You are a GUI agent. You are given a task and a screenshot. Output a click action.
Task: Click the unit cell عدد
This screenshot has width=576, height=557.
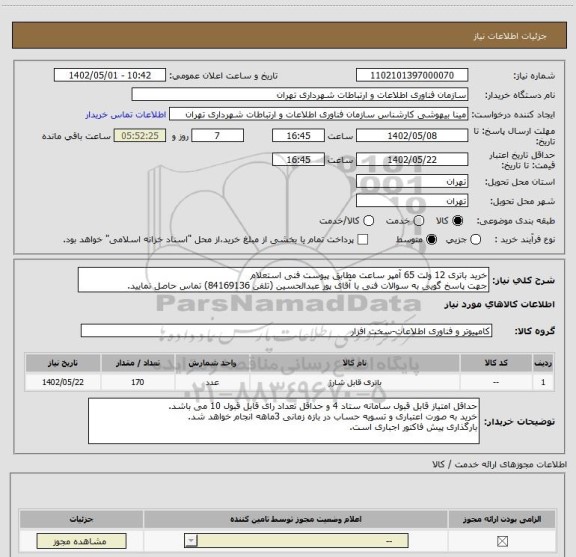(x=212, y=382)
